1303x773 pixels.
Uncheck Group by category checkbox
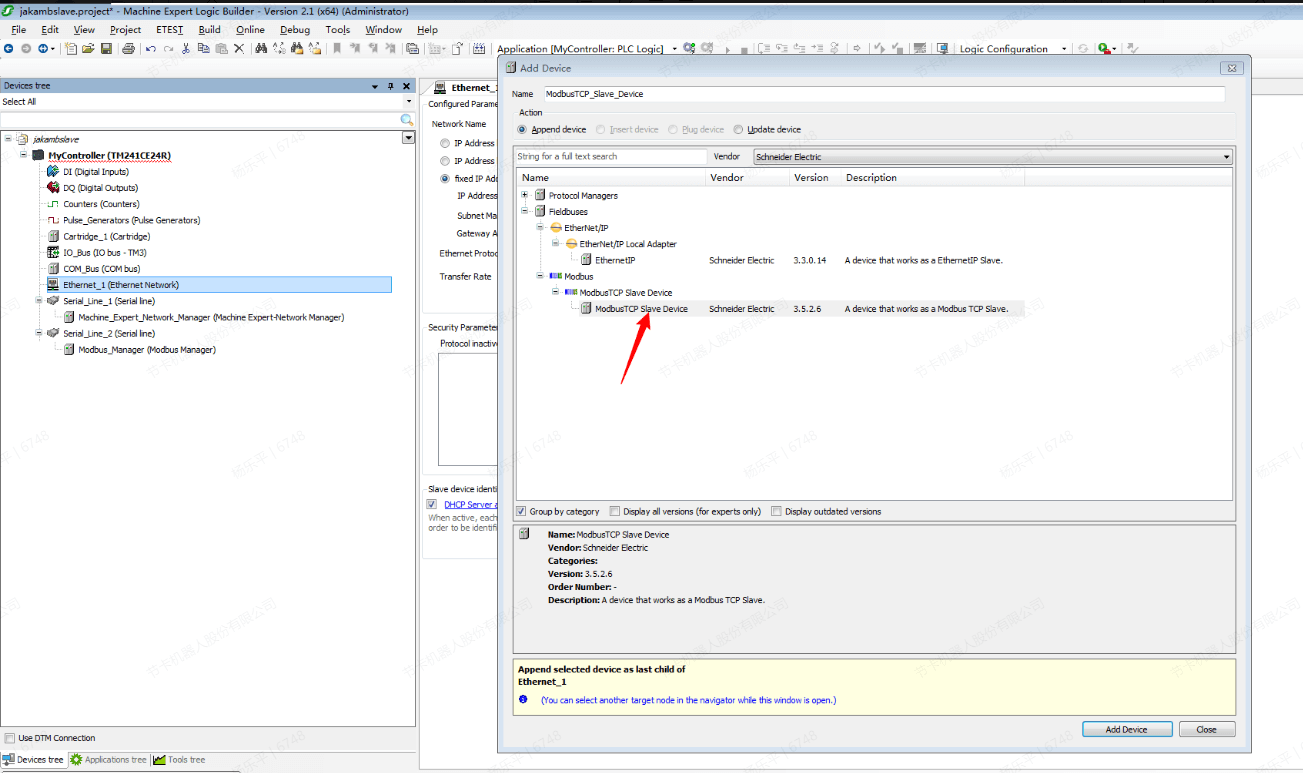tap(521, 511)
